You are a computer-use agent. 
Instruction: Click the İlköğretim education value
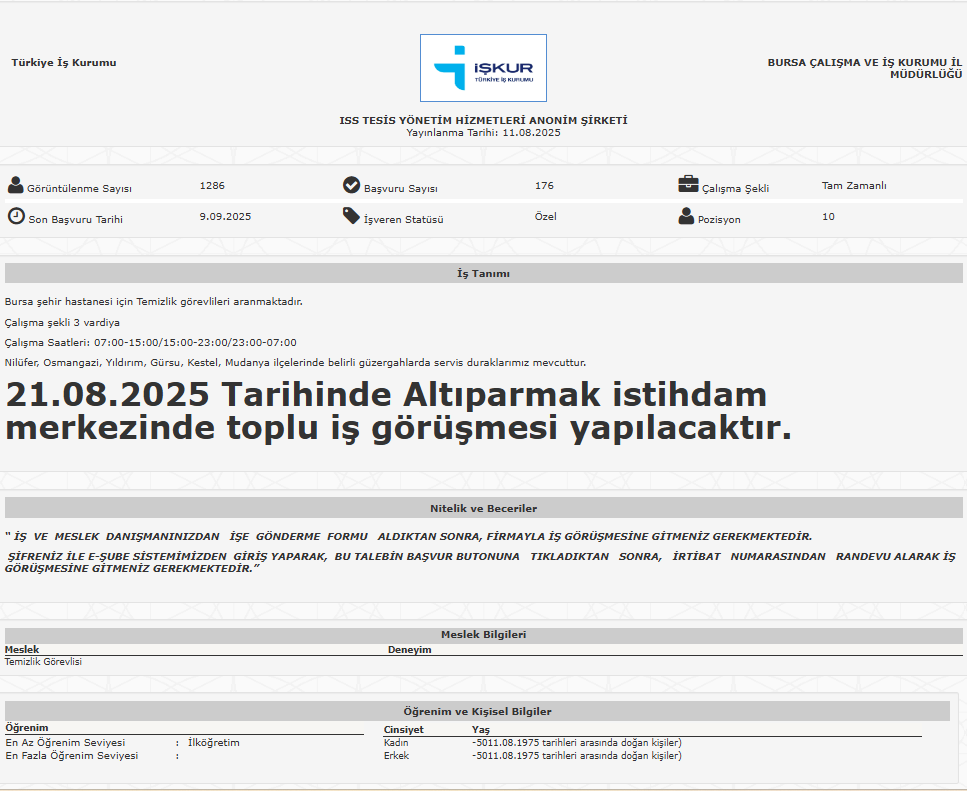point(214,742)
